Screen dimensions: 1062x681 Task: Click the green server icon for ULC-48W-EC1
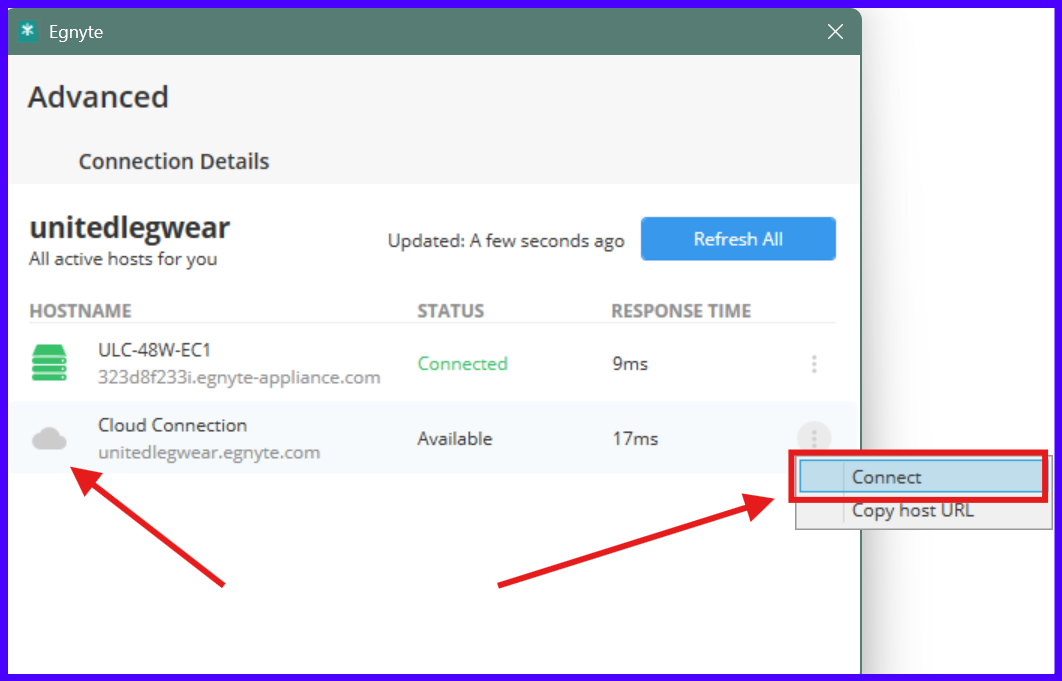click(49, 363)
